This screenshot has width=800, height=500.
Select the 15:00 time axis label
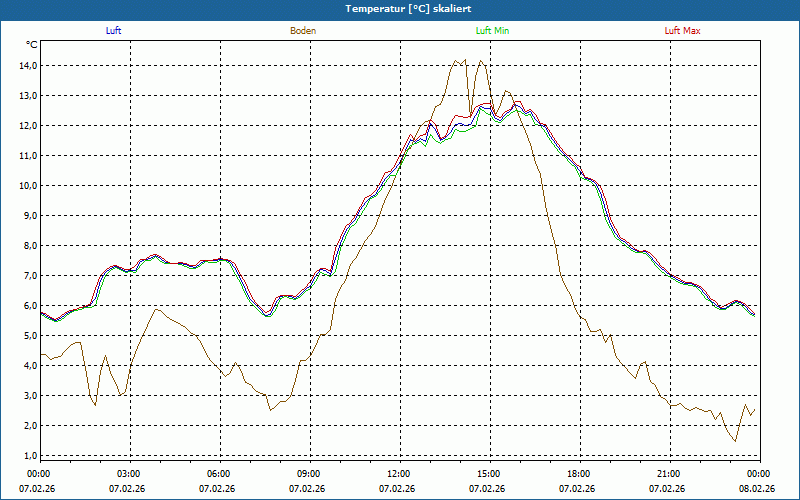tap(489, 474)
